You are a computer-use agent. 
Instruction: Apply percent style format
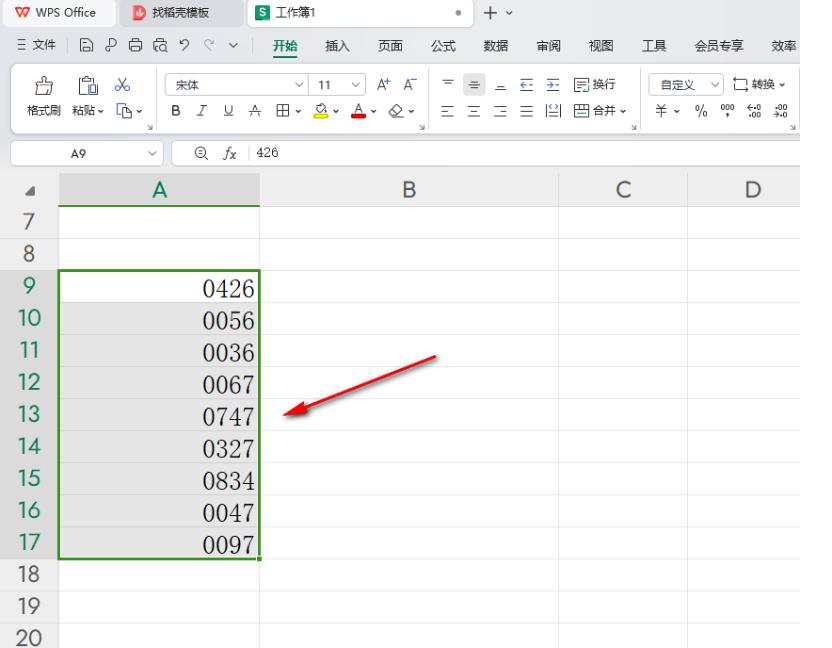click(701, 111)
